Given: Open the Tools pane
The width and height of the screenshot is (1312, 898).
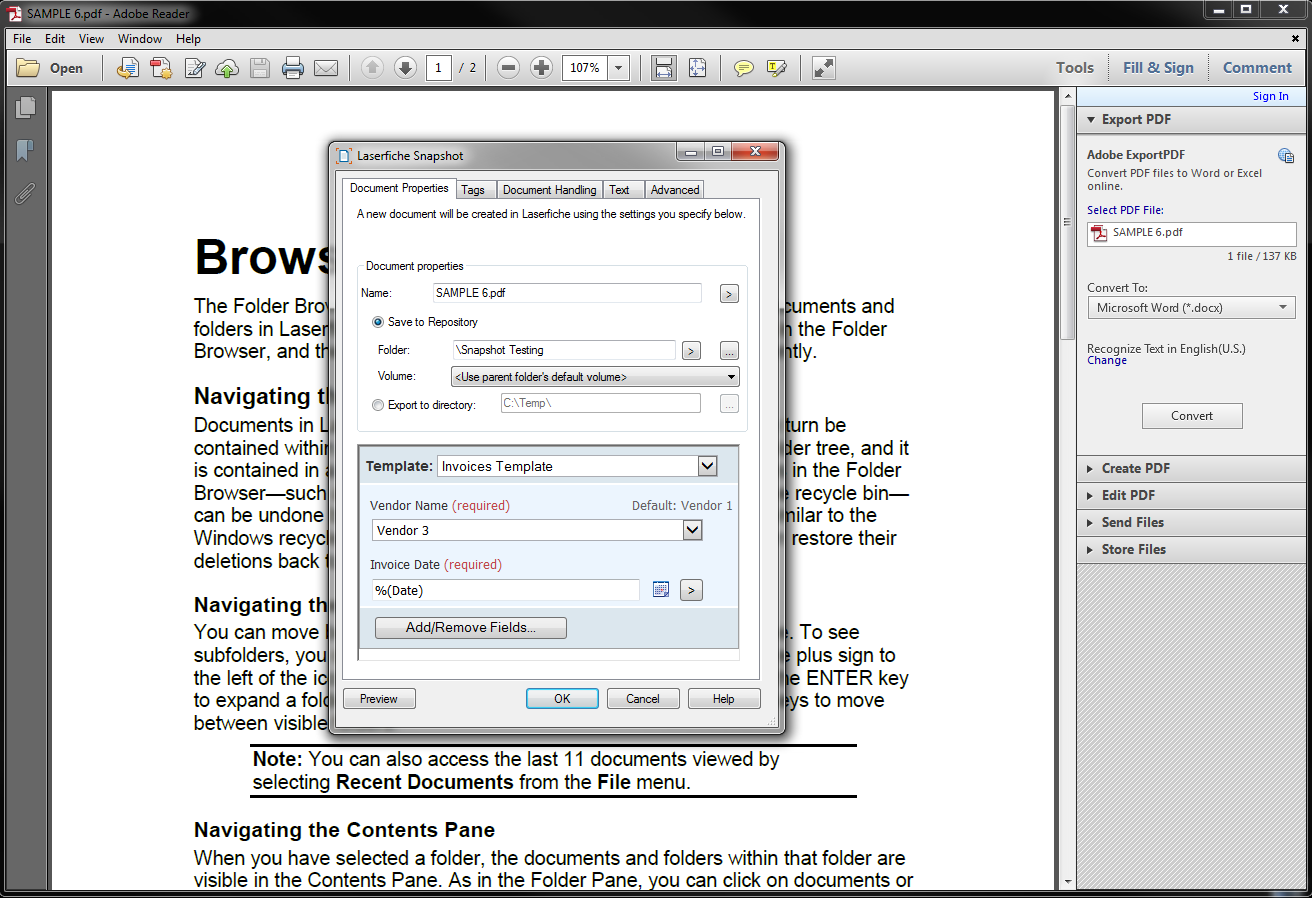Looking at the screenshot, I should [x=1075, y=68].
